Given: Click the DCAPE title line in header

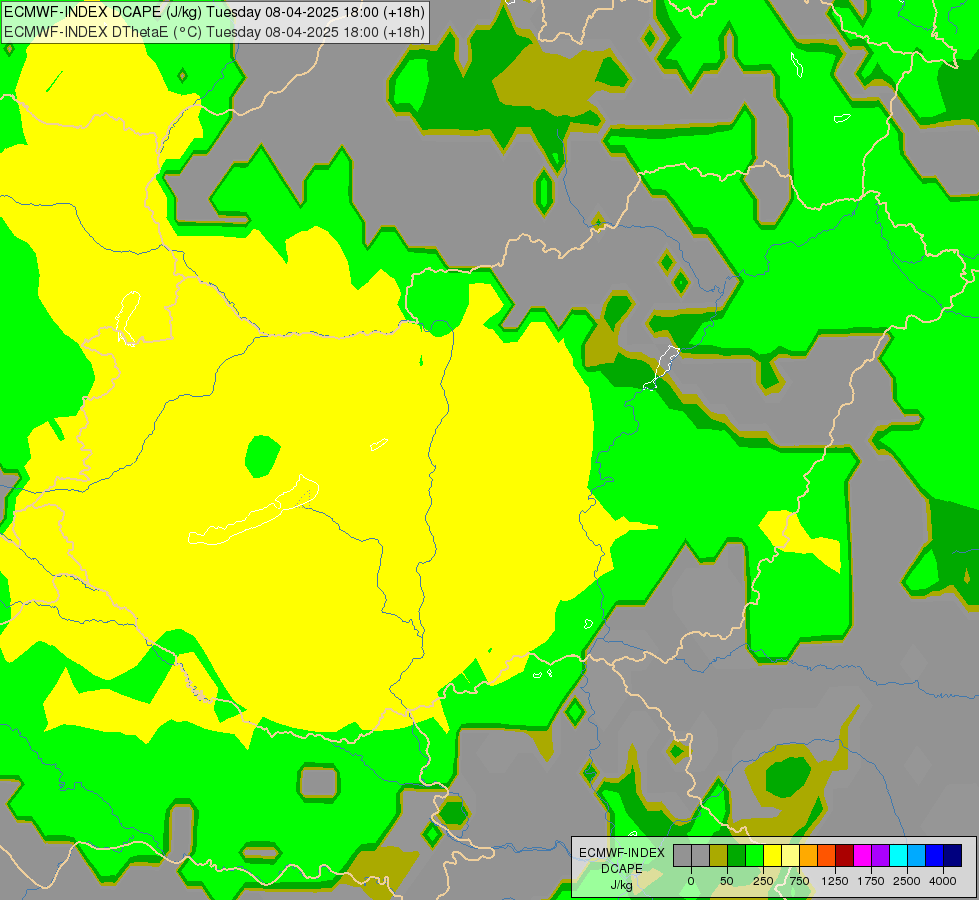Looking at the screenshot, I should (214, 12).
